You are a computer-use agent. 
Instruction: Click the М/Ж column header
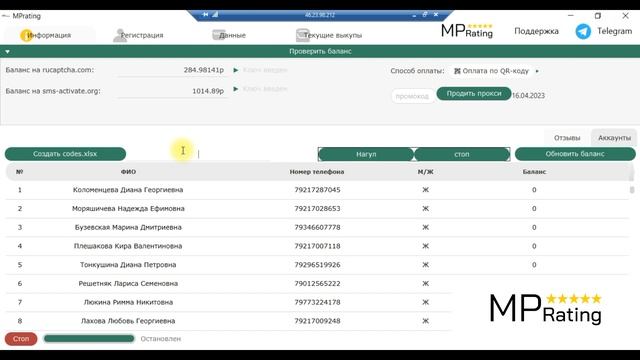point(425,172)
